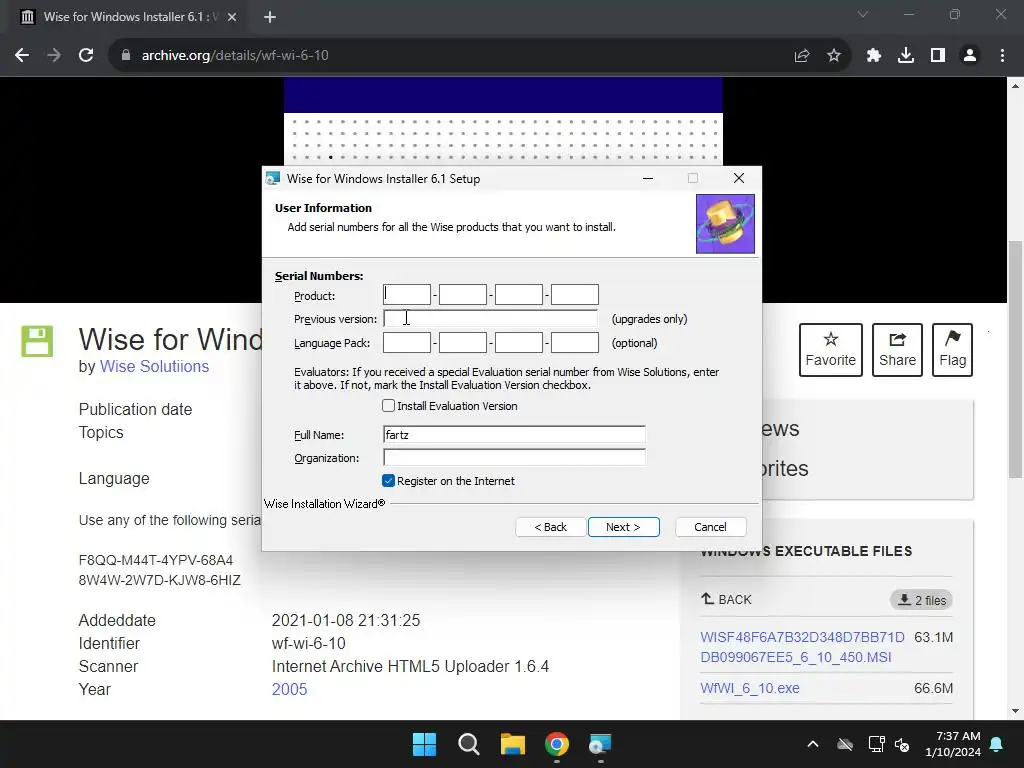The width and height of the screenshot is (1024, 768).
Task: Click the network icon in system tray
Action: (876, 744)
